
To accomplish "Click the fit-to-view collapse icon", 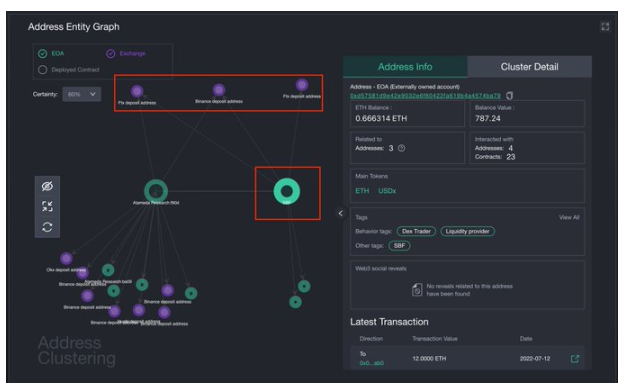I will point(48,206).
